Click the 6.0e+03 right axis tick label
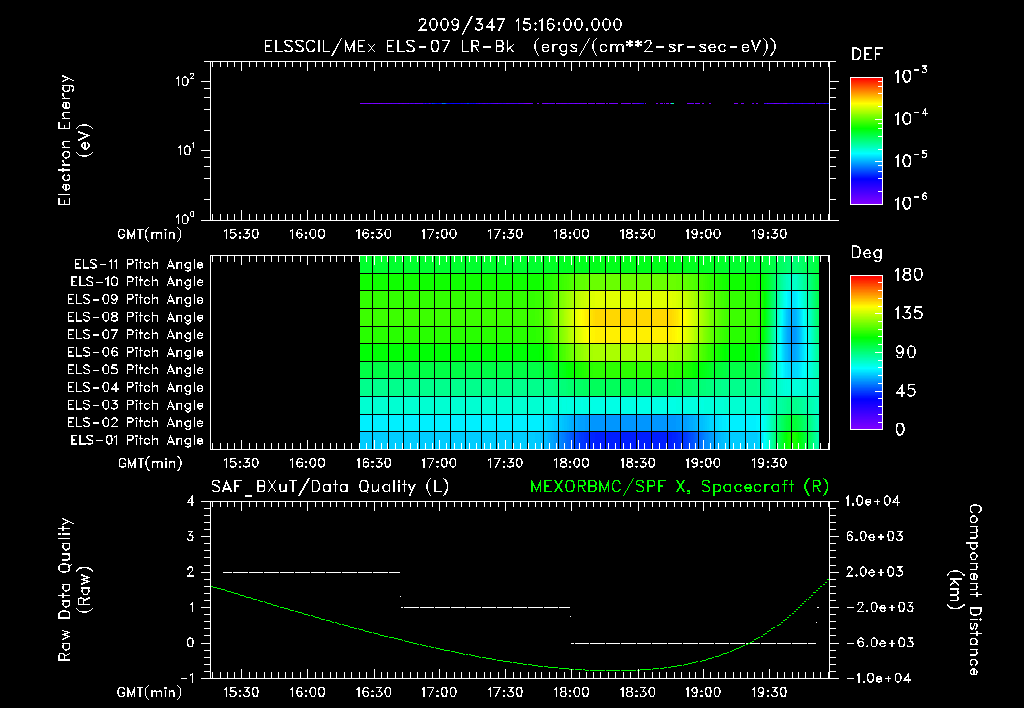This screenshot has height=708, width=1024. [874, 537]
